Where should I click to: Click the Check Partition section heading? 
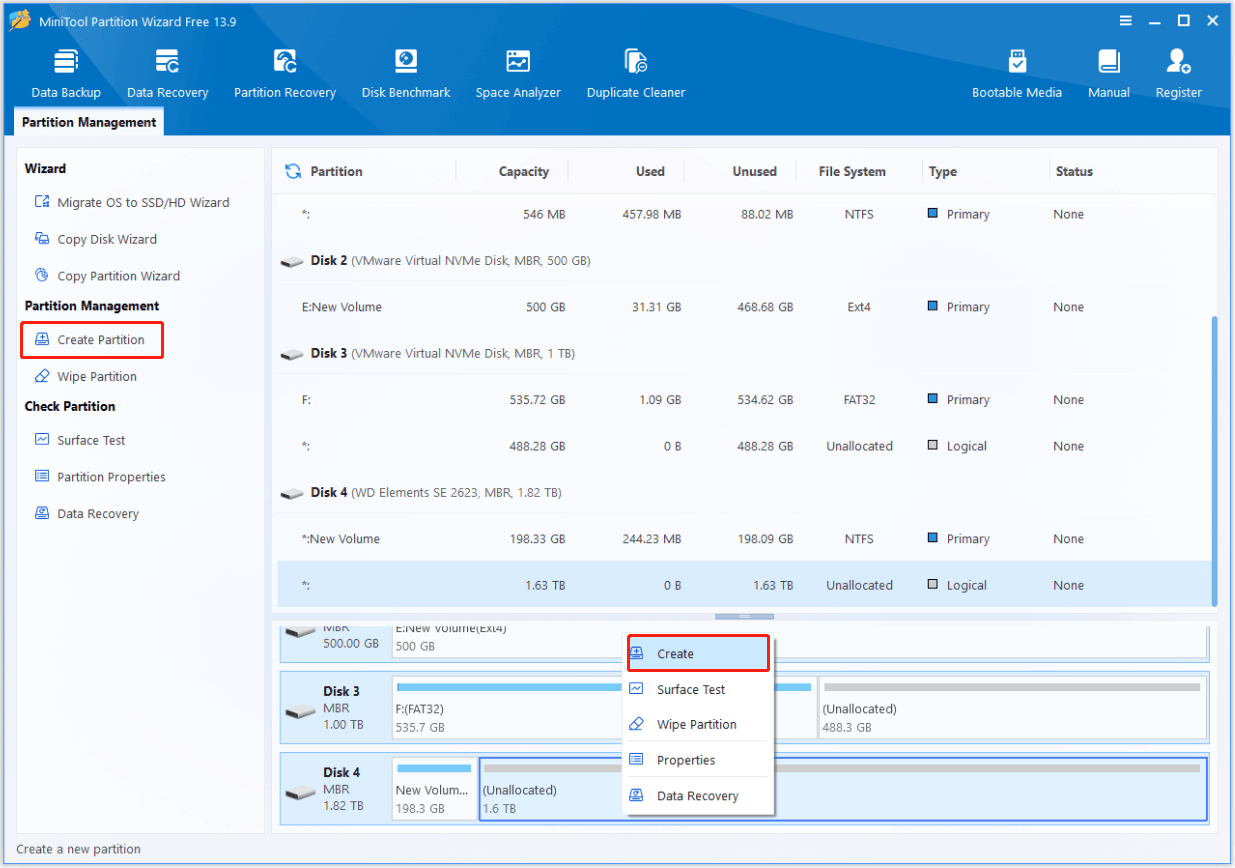click(x=70, y=406)
